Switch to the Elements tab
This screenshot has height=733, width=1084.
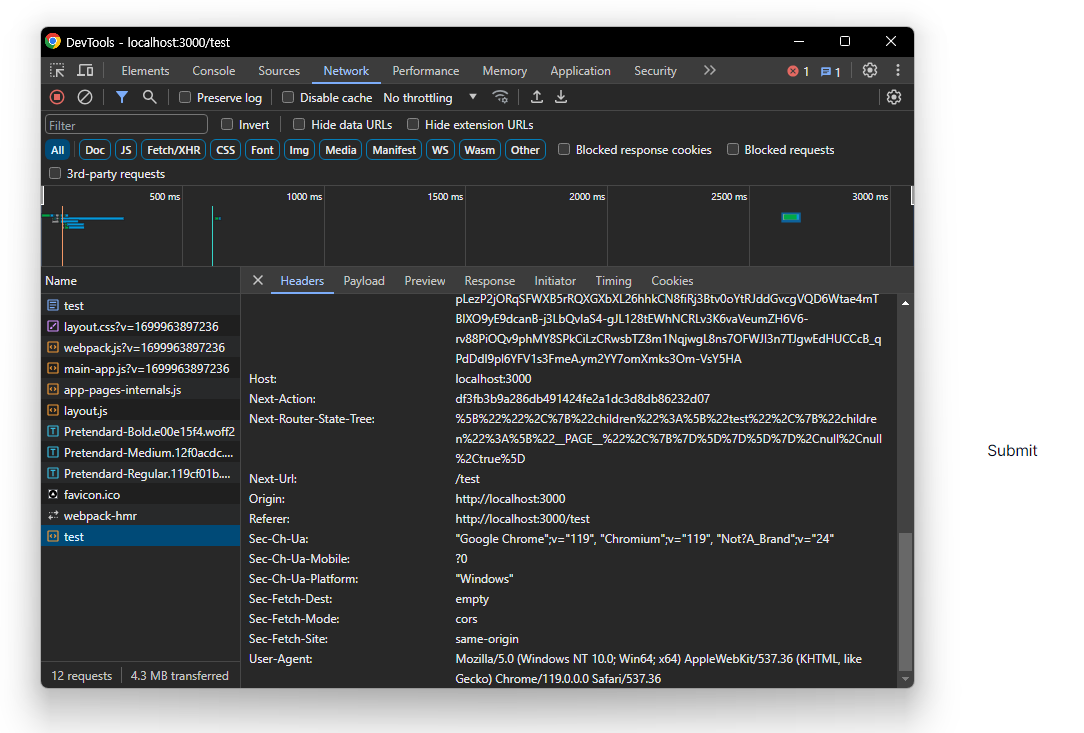click(145, 71)
